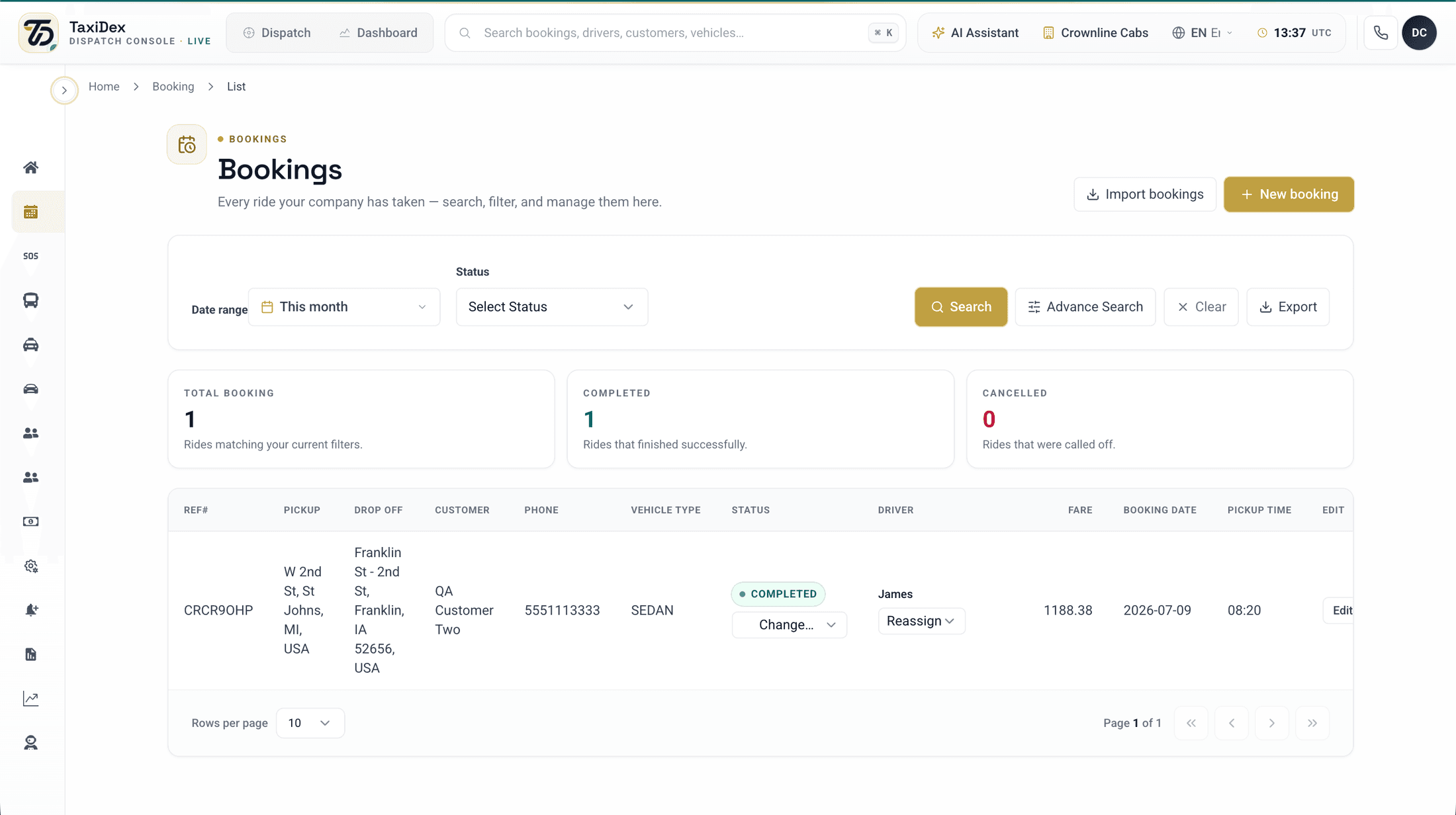Image resolution: width=1456 pixels, height=815 pixels.
Task: Open the money bill sidebar icon
Action: point(30,522)
